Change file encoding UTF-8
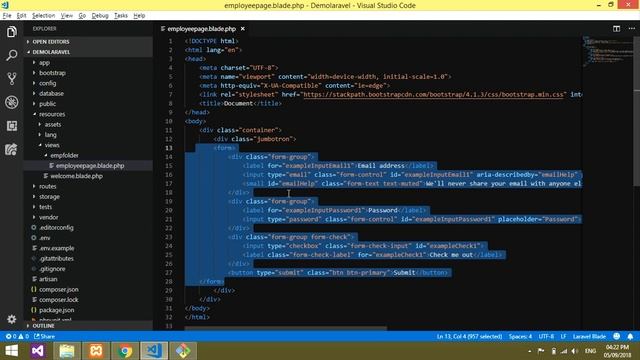 click(546, 336)
